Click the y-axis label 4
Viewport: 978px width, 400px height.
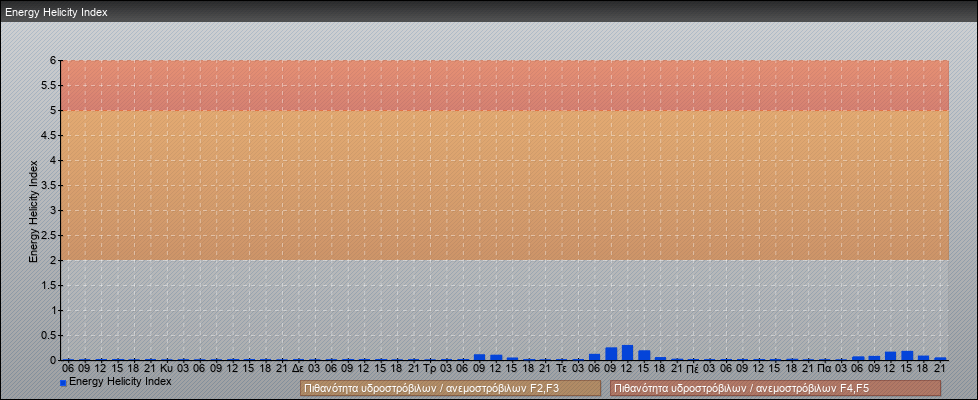[54, 160]
